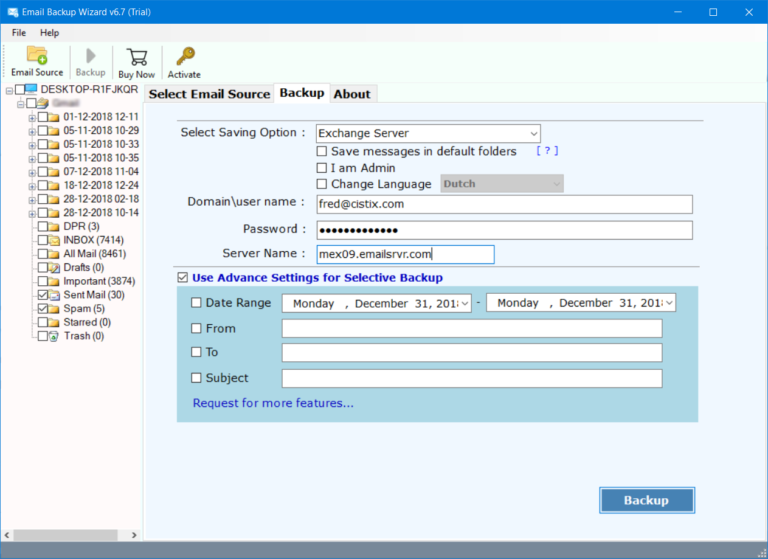768x559 pixels.
Task: Select the INBOX (7414) folder icon
Action: (x=54, y=240)
